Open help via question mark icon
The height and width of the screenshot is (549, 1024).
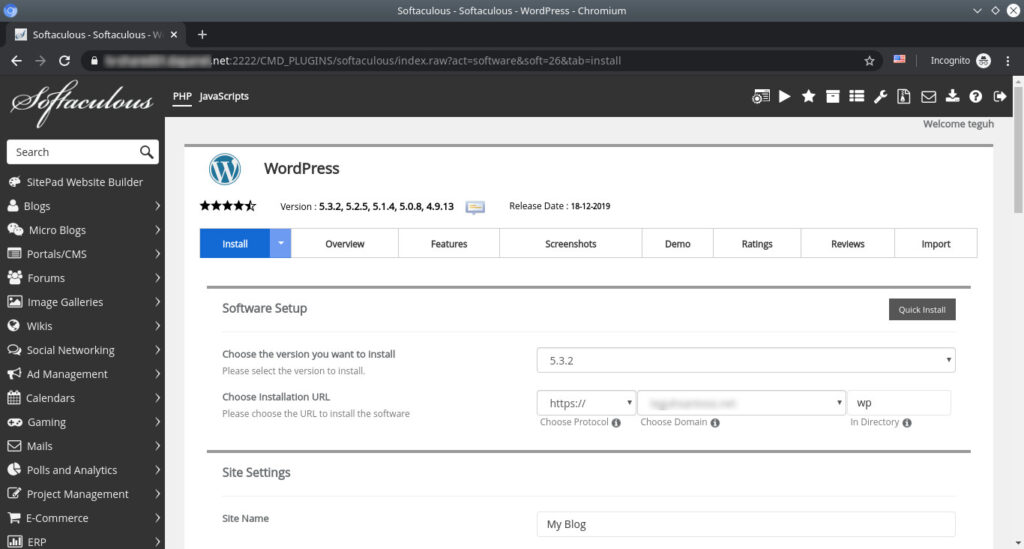click(975, 97)
